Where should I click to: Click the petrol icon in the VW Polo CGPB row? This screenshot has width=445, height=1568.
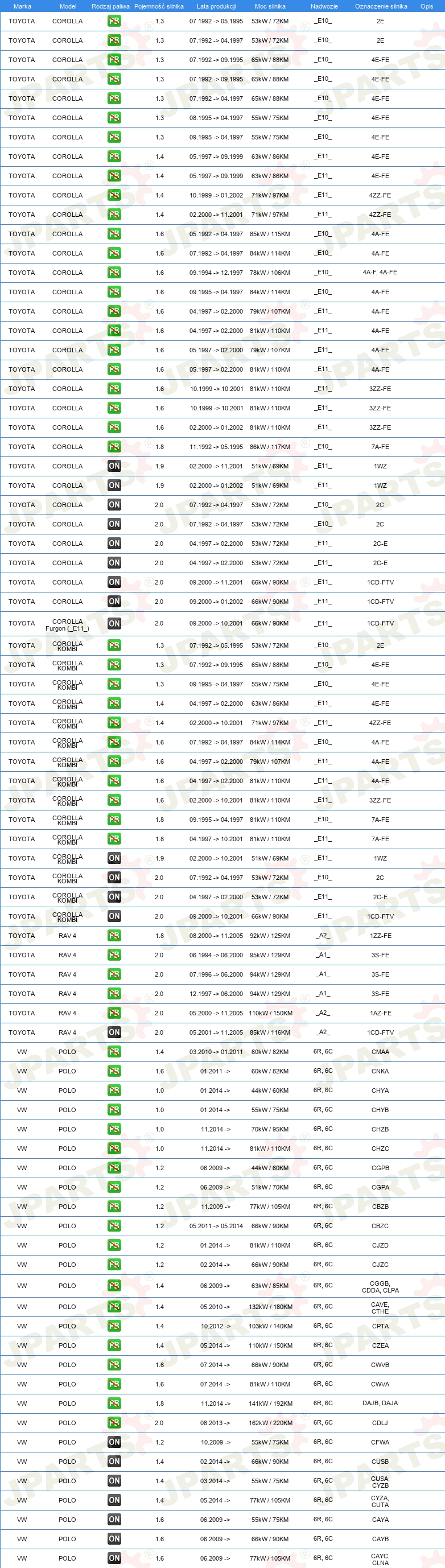(x=114, y=1168)
